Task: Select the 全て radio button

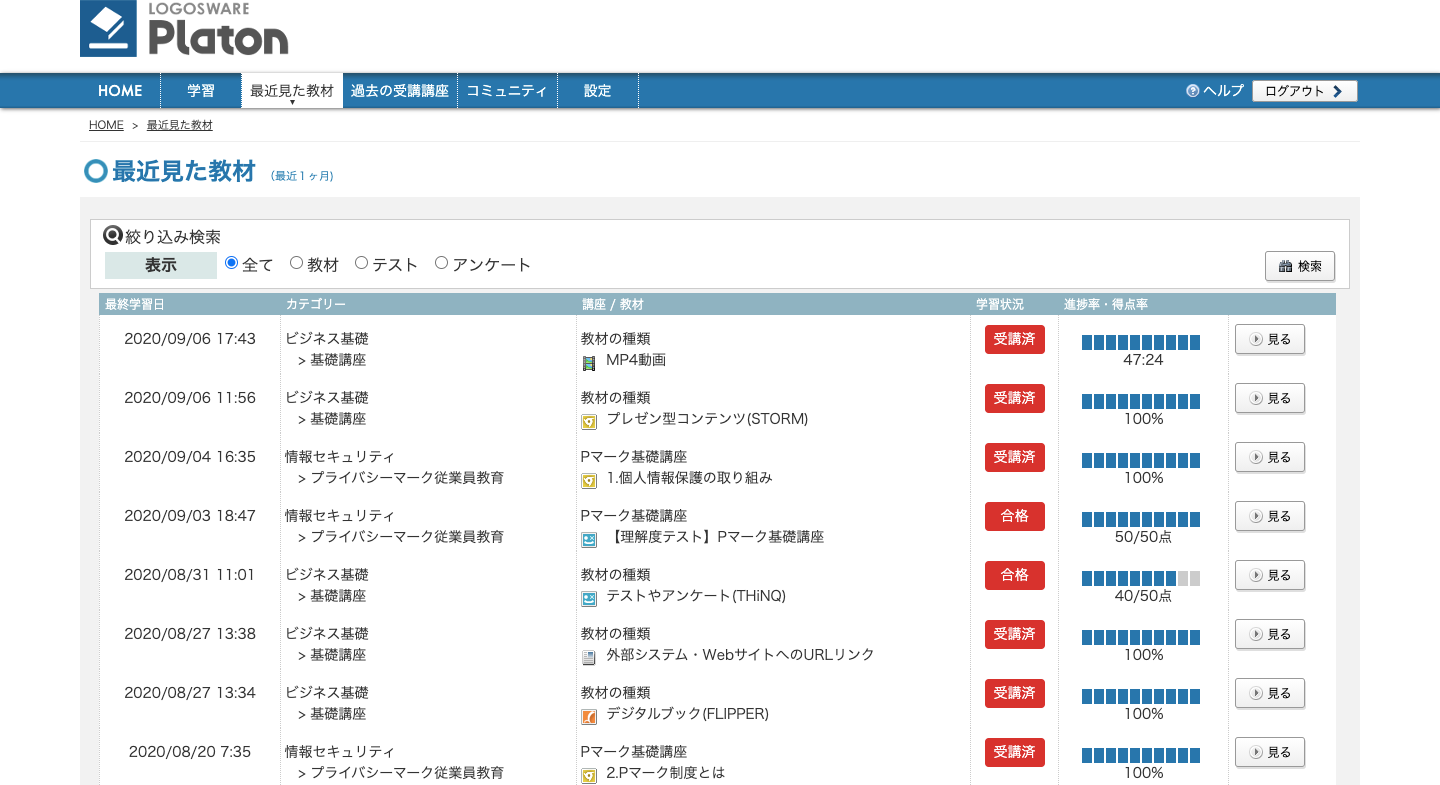Action: click(232, 263)
